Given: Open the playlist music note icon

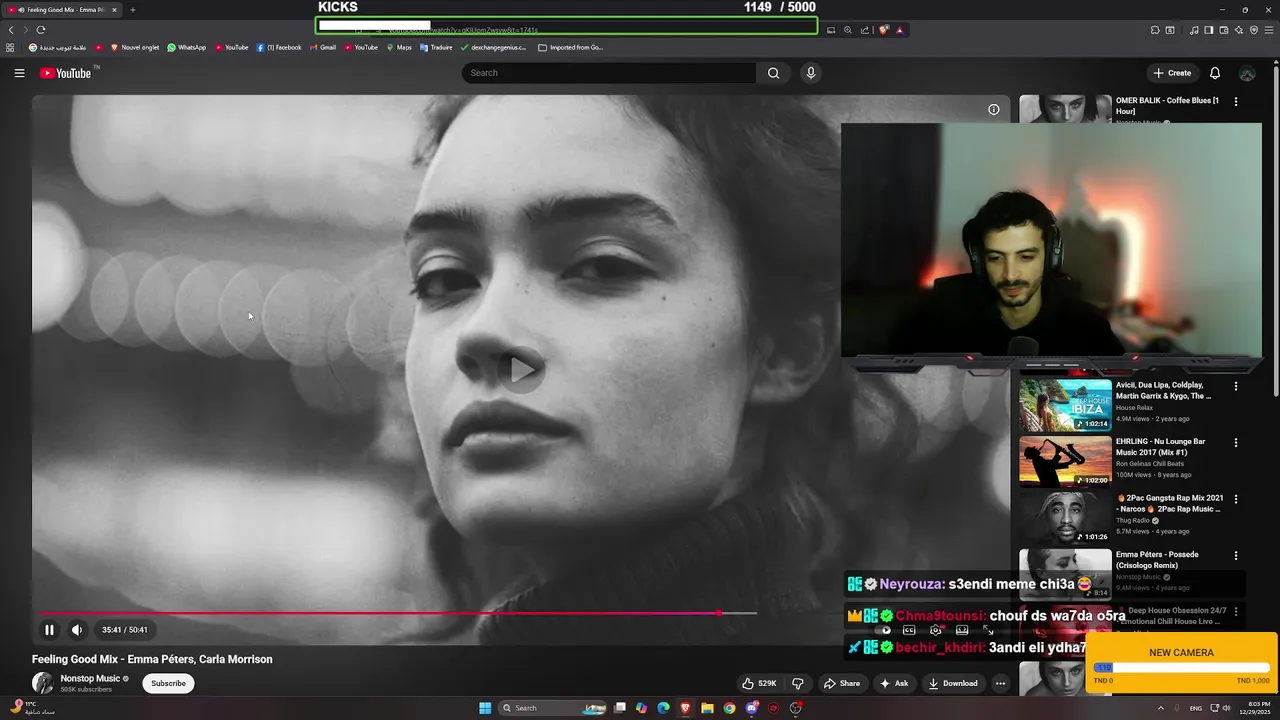Looking at the screenshot, I should (1194, 30).
